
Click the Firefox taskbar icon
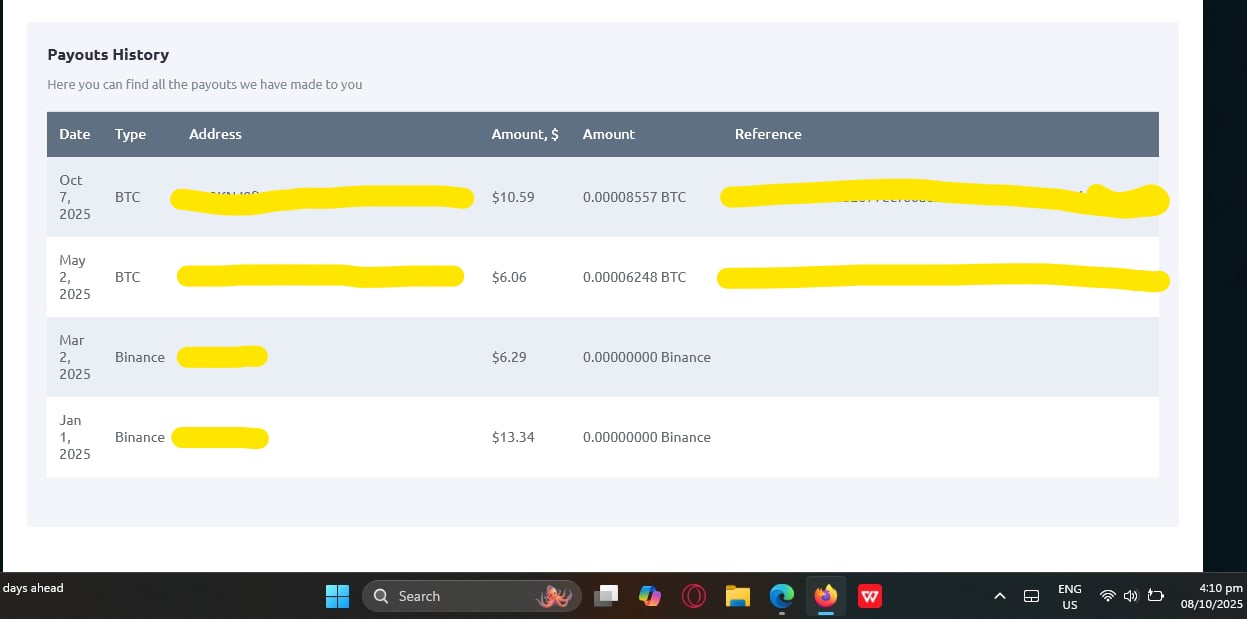point(825,596)
